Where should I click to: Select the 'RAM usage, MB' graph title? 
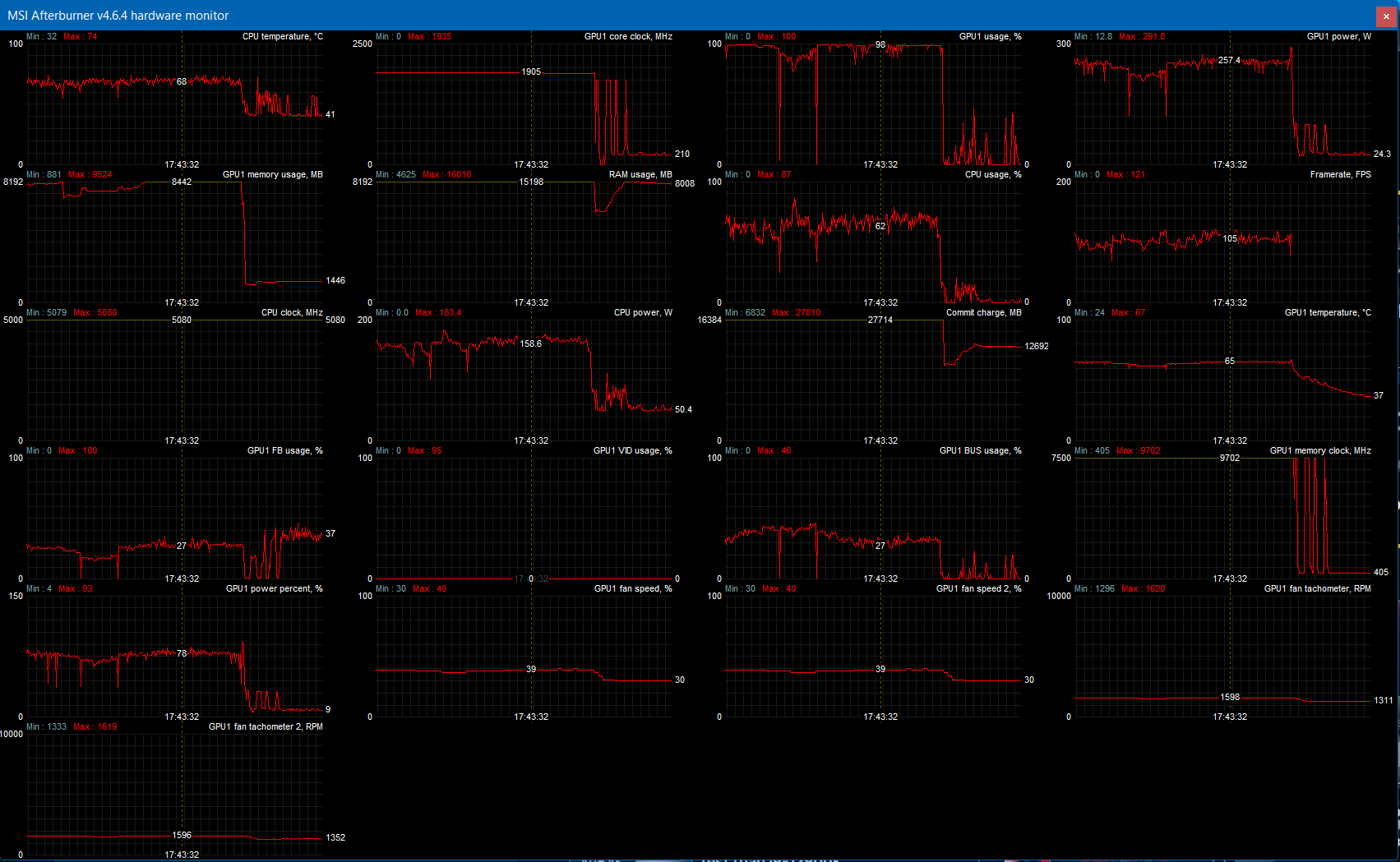coord(640,174)
